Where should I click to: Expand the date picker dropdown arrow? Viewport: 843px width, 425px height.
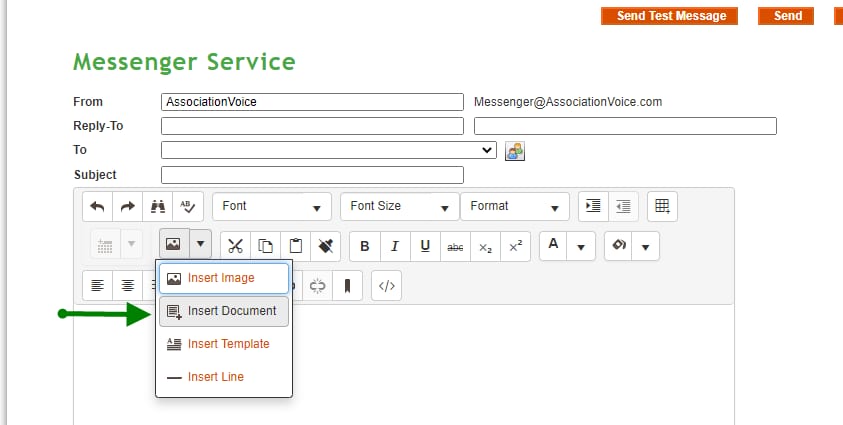[x=132, y=244]
